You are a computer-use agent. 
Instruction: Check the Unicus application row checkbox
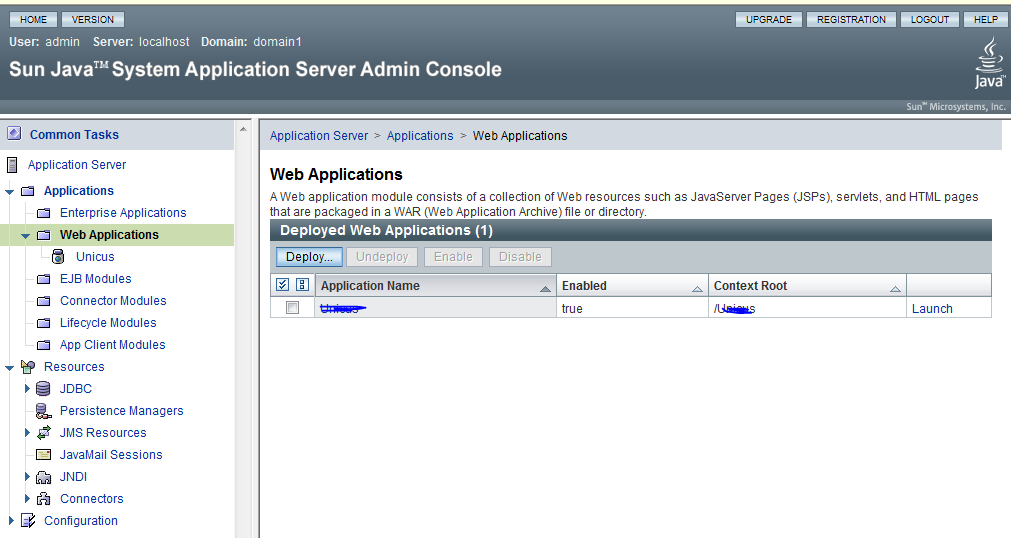click(293, 308)
